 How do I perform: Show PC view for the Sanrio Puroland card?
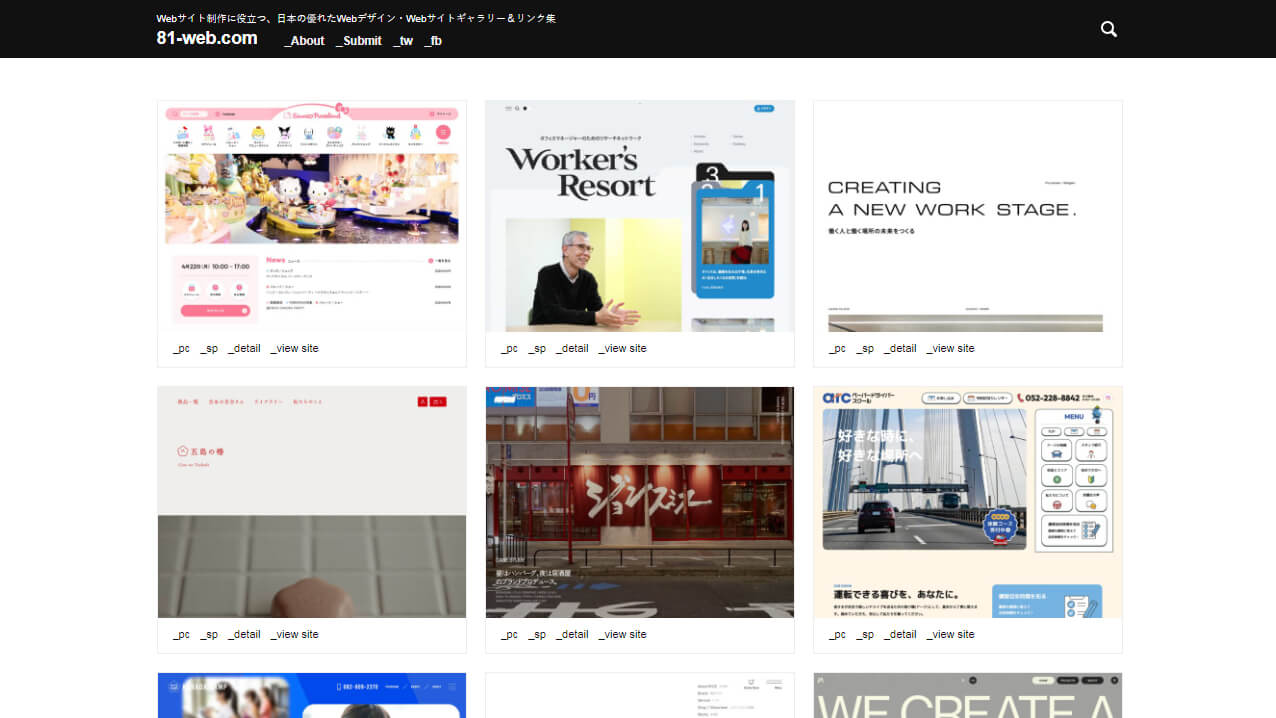click(x=181, y=348)
